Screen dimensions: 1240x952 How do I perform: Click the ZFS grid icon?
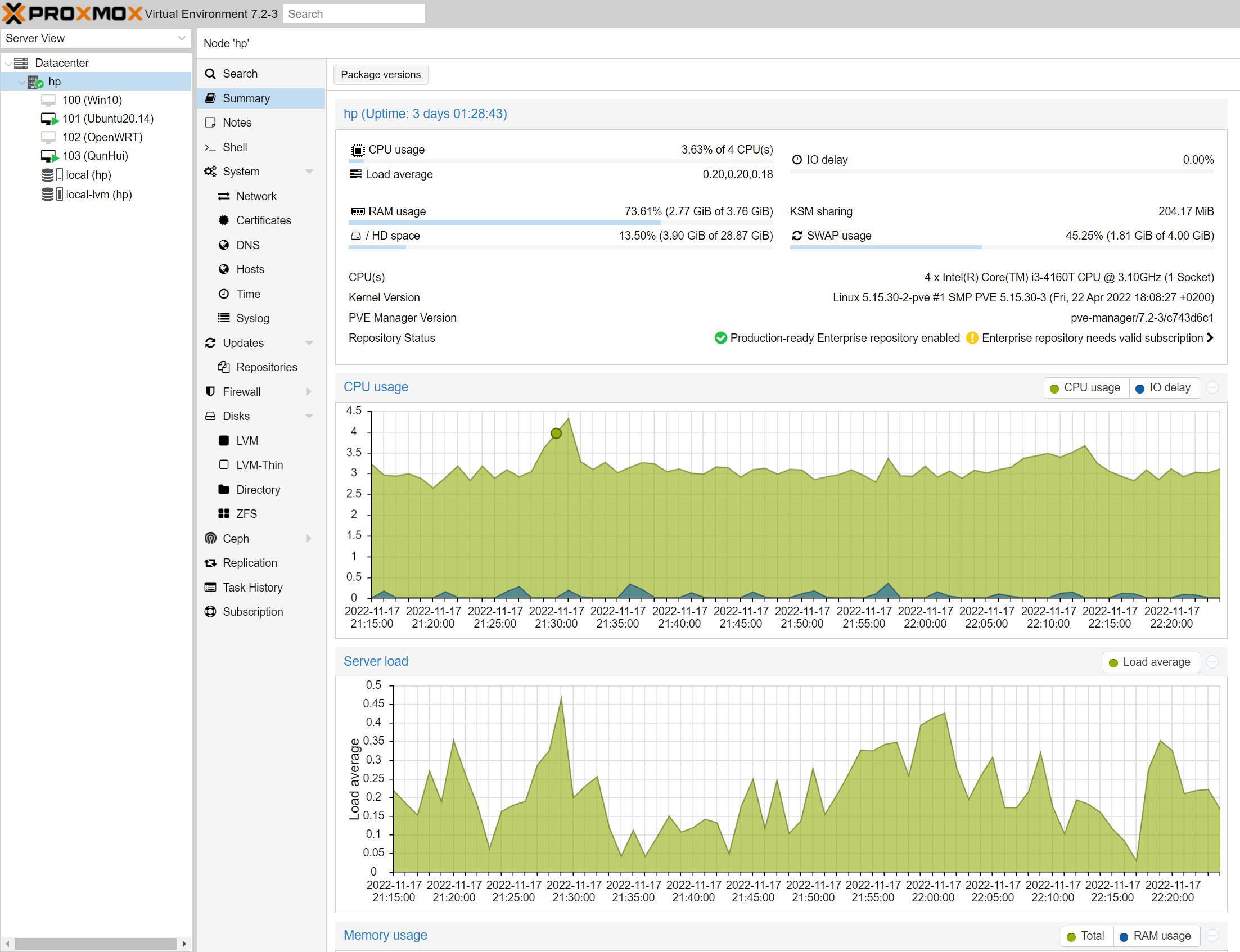(x=224, y=513)
